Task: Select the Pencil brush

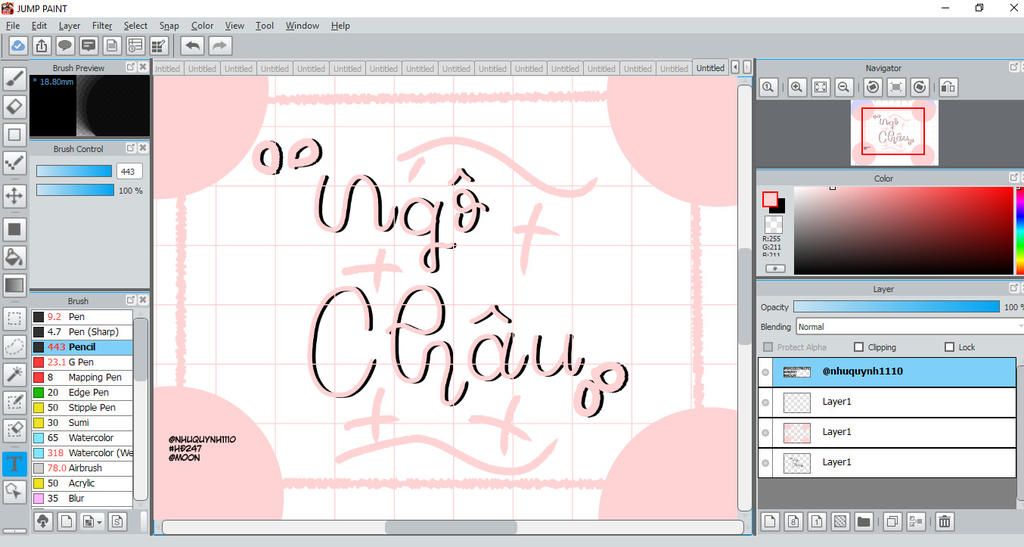Action: point(82,347)
